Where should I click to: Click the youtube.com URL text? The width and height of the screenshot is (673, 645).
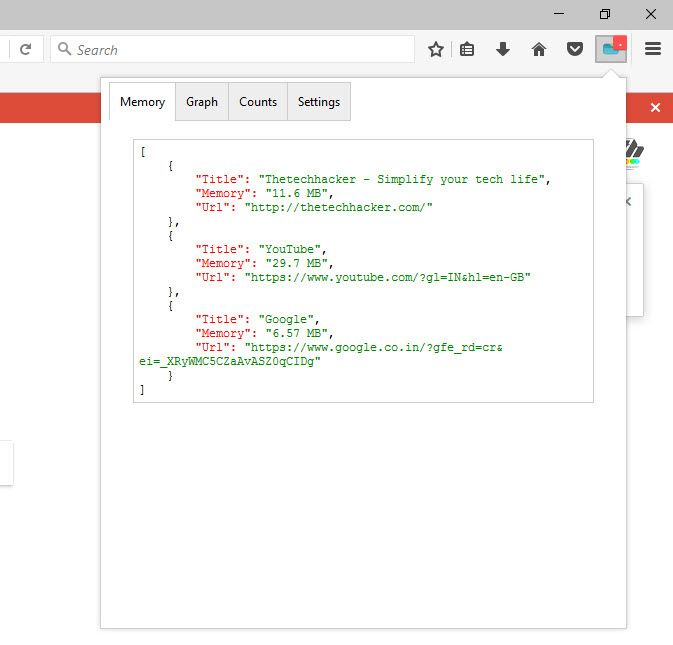[388, 277]
